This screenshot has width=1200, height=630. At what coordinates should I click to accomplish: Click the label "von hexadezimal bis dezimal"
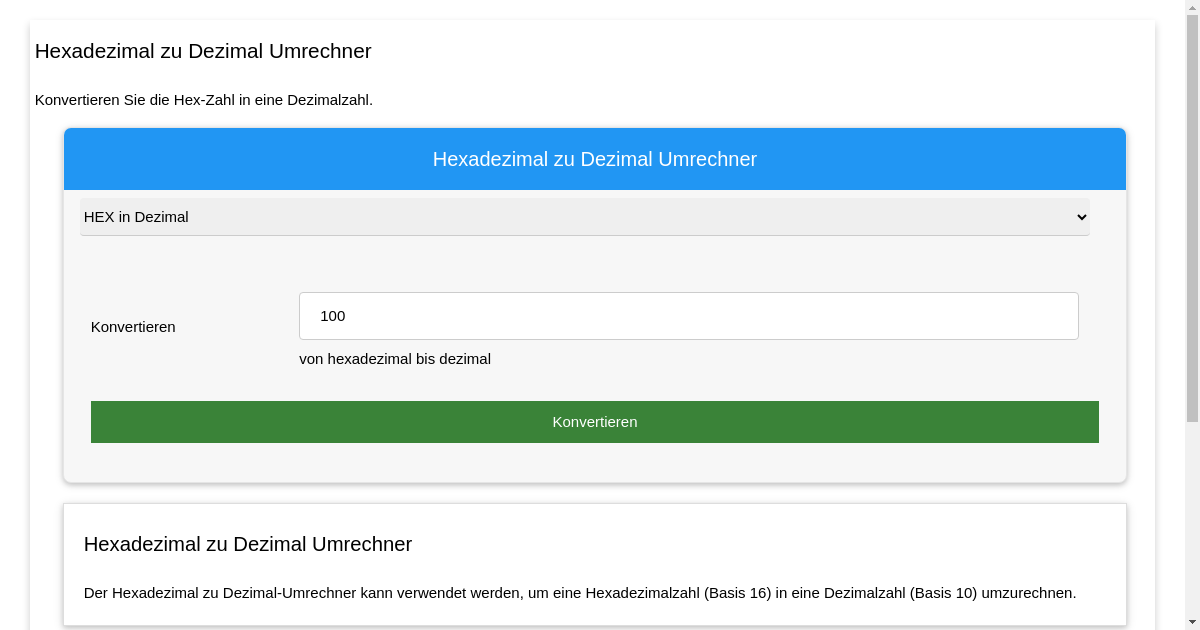(x=395, y=358)
